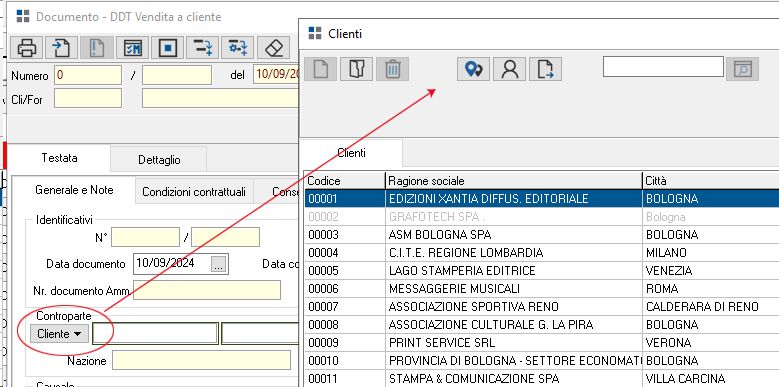Click the add-rows-with-gear icon in Documento toolbar
779x387 pixels.
pos(237,48)
